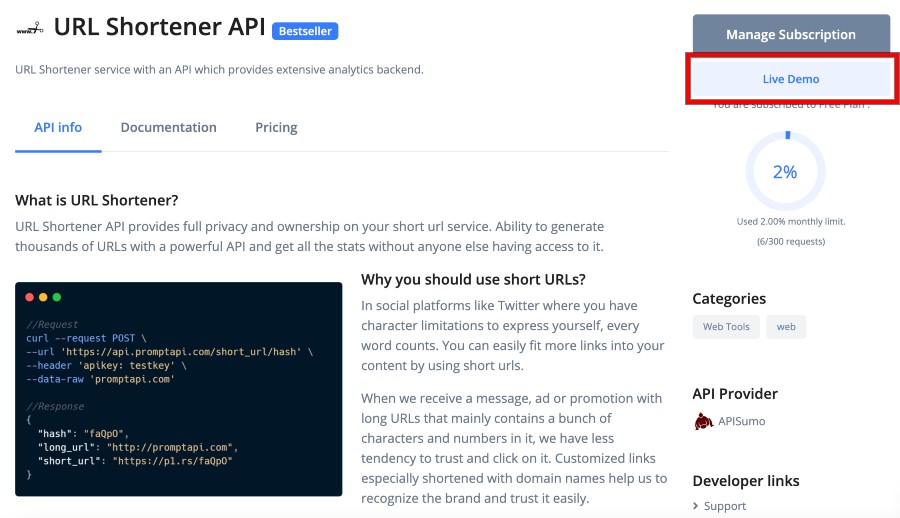
Task: Click the Manage Subscription button
Action: coord(791,34)
